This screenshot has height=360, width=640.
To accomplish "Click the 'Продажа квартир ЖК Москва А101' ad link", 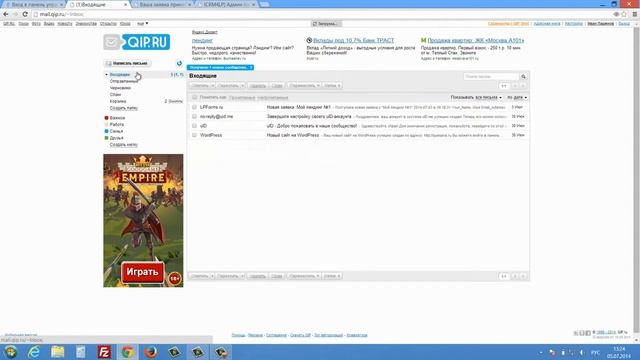I will pos(476,40).
